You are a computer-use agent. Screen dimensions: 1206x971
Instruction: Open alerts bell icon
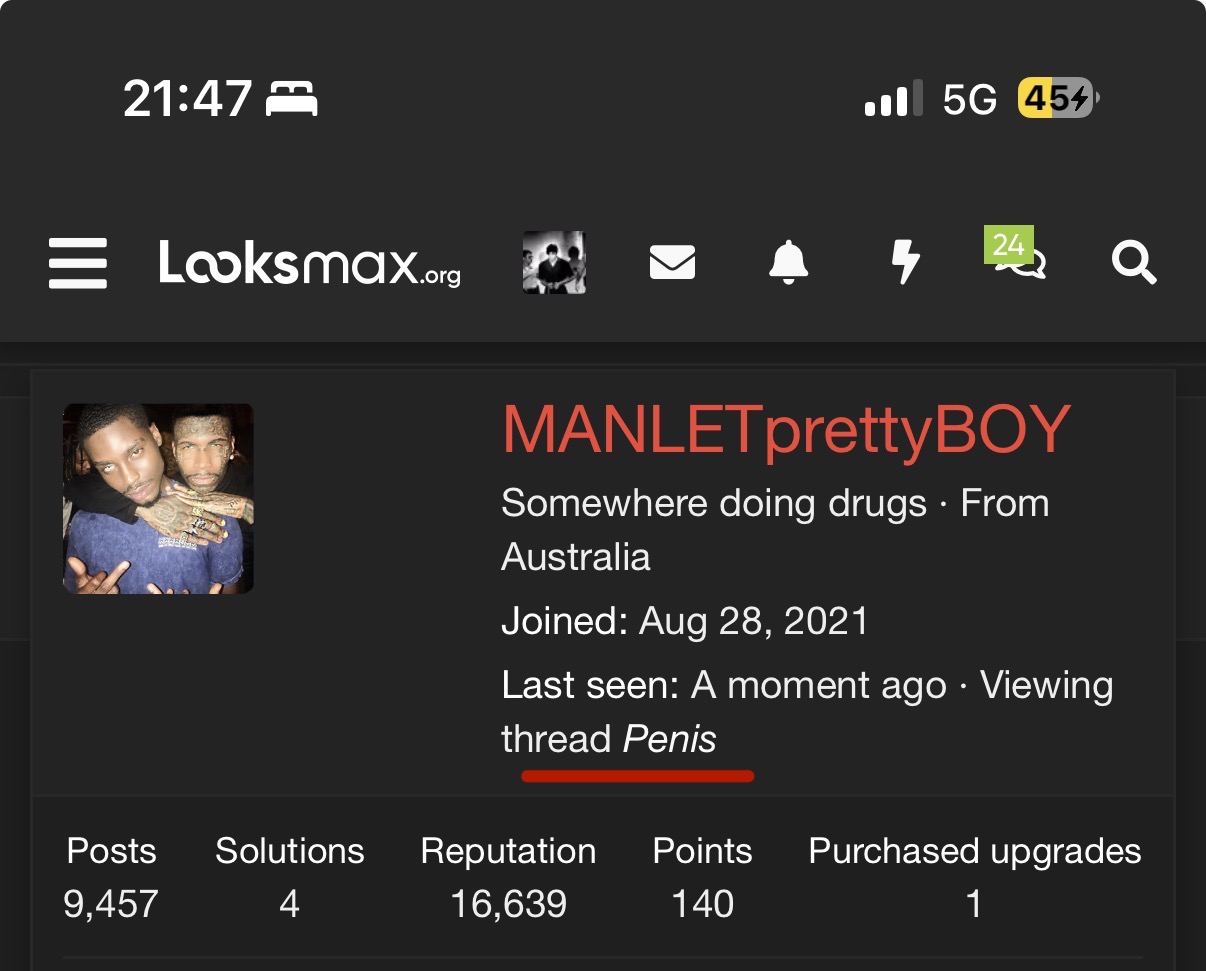click(788, 263)
